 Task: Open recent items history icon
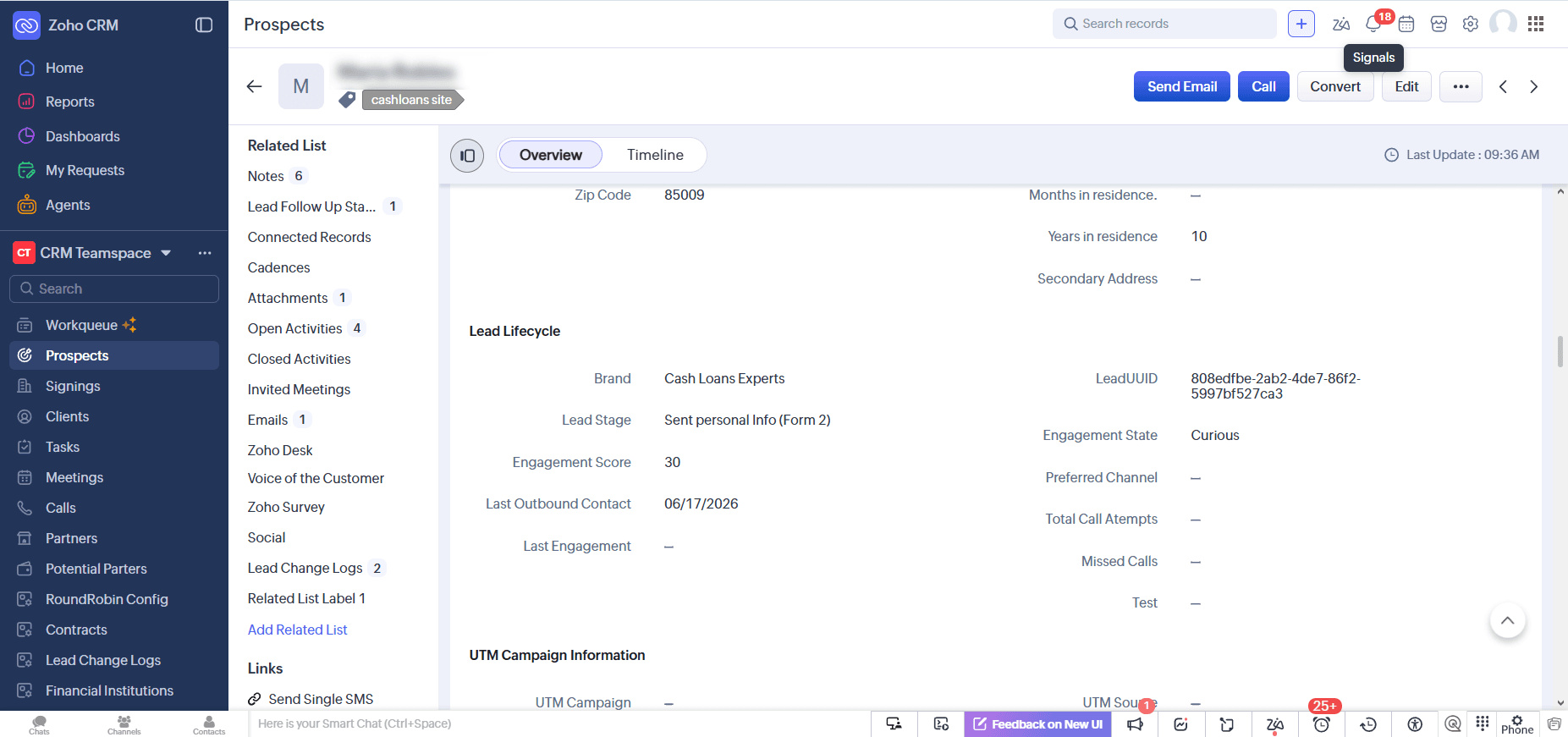click(x=1368, y=724)
